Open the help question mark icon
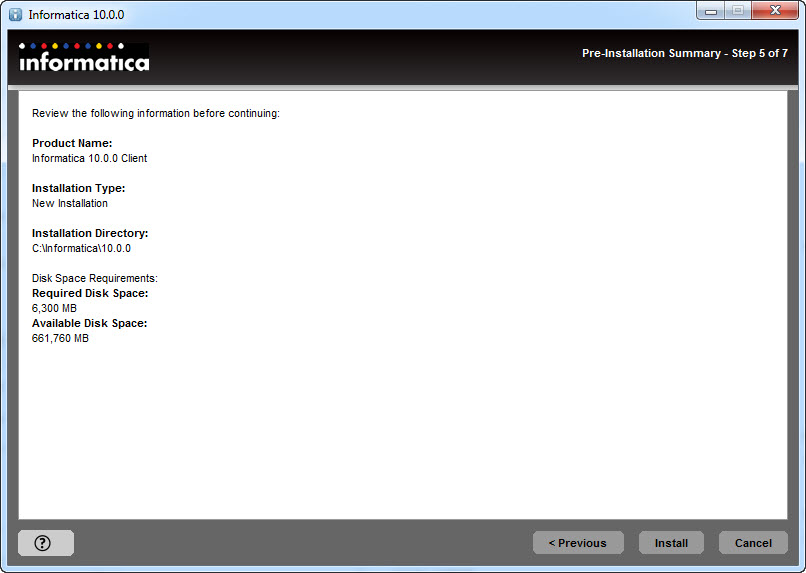 (x=46, y=543)
